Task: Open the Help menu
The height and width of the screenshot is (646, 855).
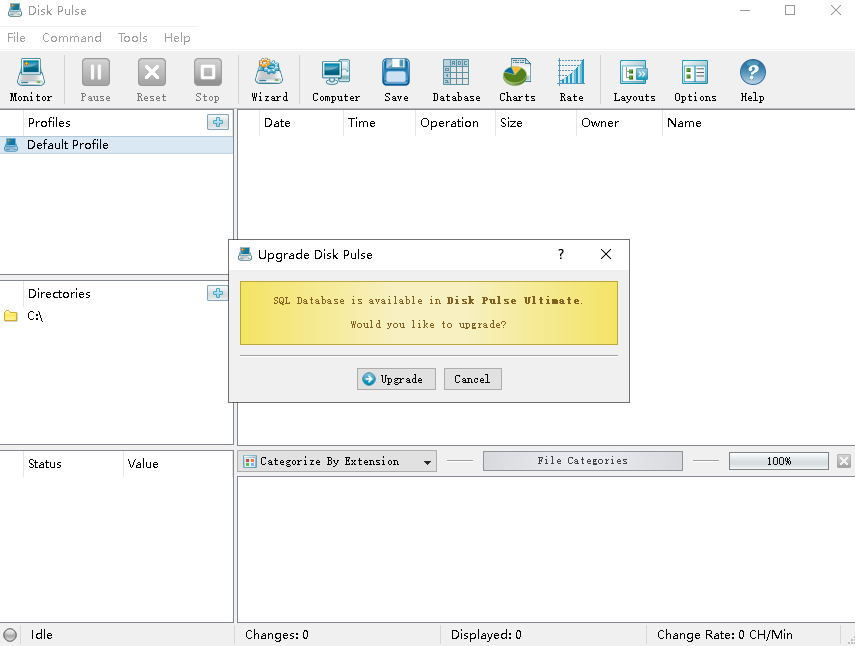Action: tap(177, 38)
